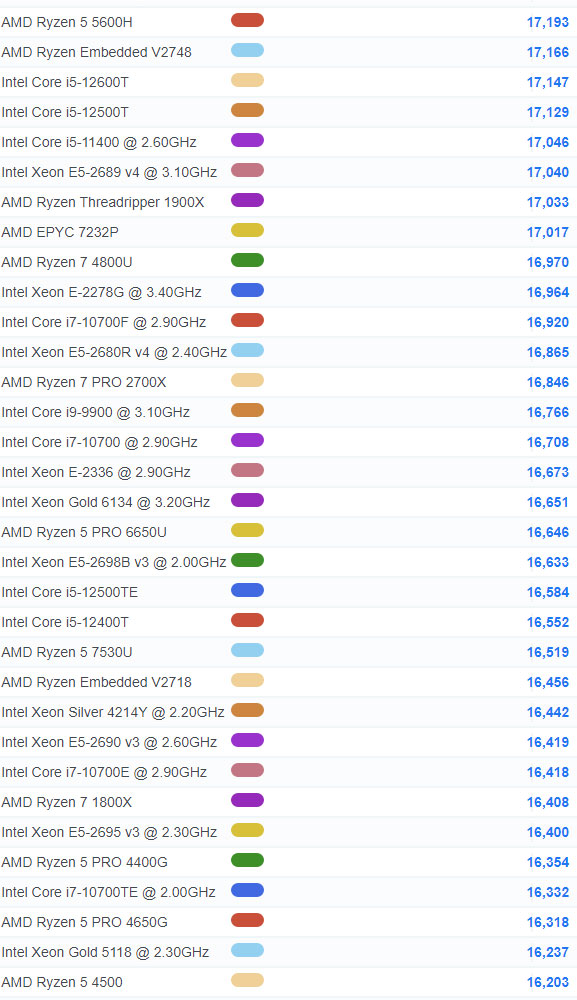Click the yellow swatch beside Ryzen 5 PRO 6650U

point(247,530)
